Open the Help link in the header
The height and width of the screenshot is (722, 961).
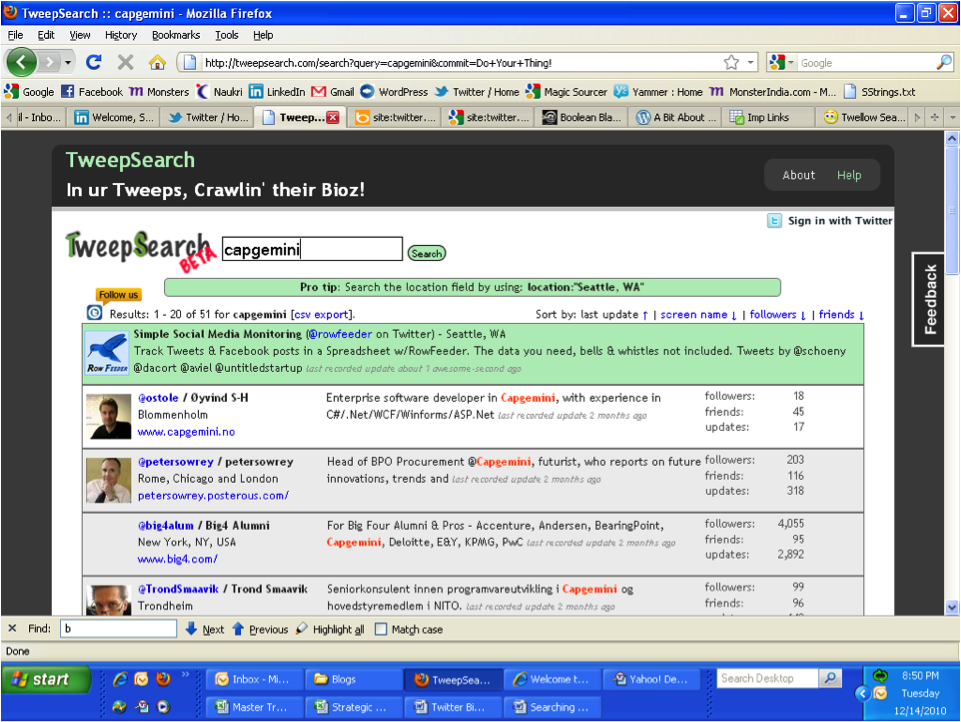[849, 175]
